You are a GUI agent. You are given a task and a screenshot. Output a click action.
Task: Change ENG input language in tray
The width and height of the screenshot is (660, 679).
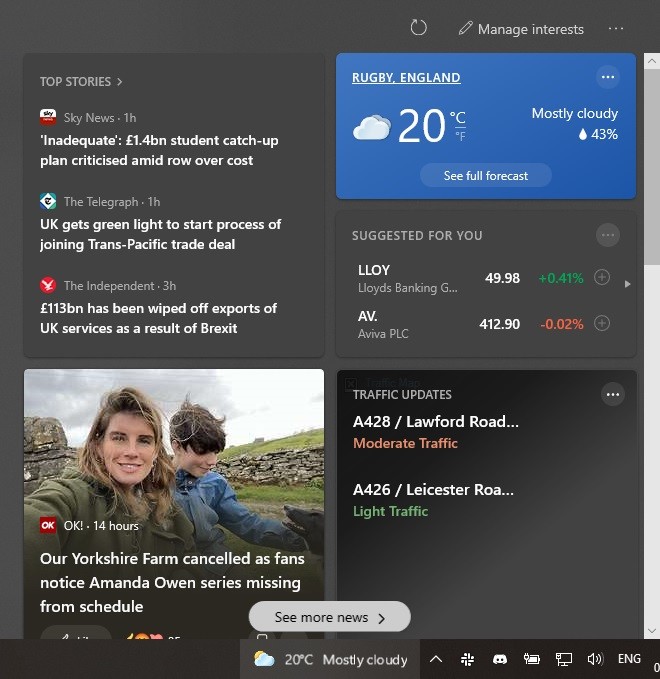click(x=629, y=659)
